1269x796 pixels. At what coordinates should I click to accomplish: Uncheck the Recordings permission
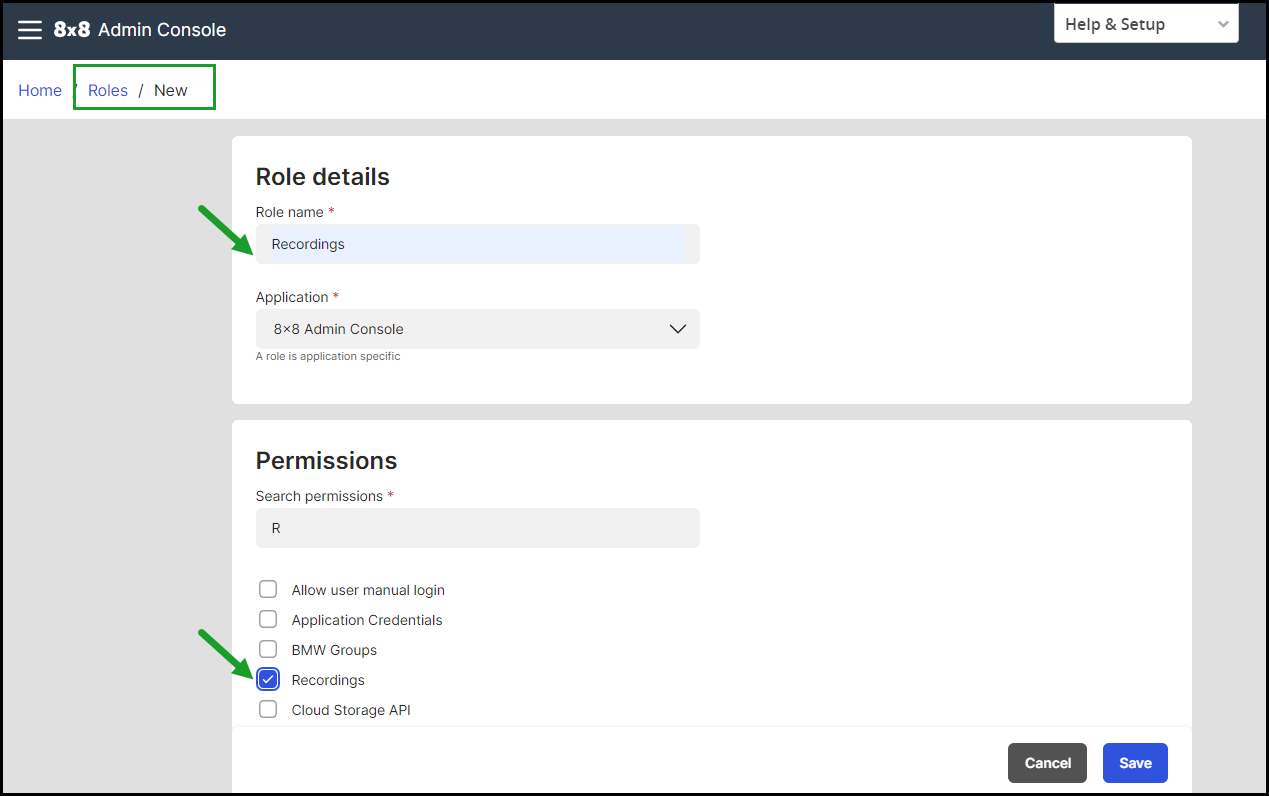tap(268, 679)
